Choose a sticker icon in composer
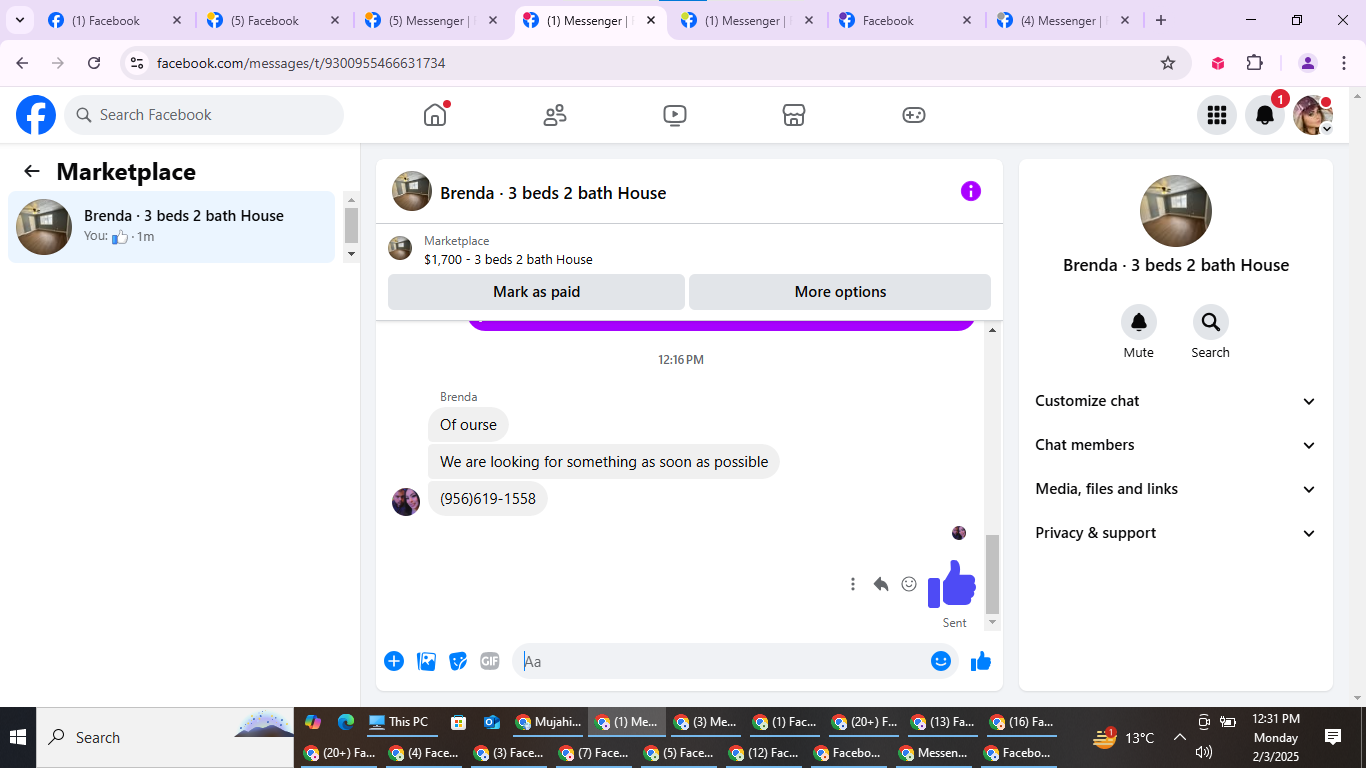 [x=458, y=661]
